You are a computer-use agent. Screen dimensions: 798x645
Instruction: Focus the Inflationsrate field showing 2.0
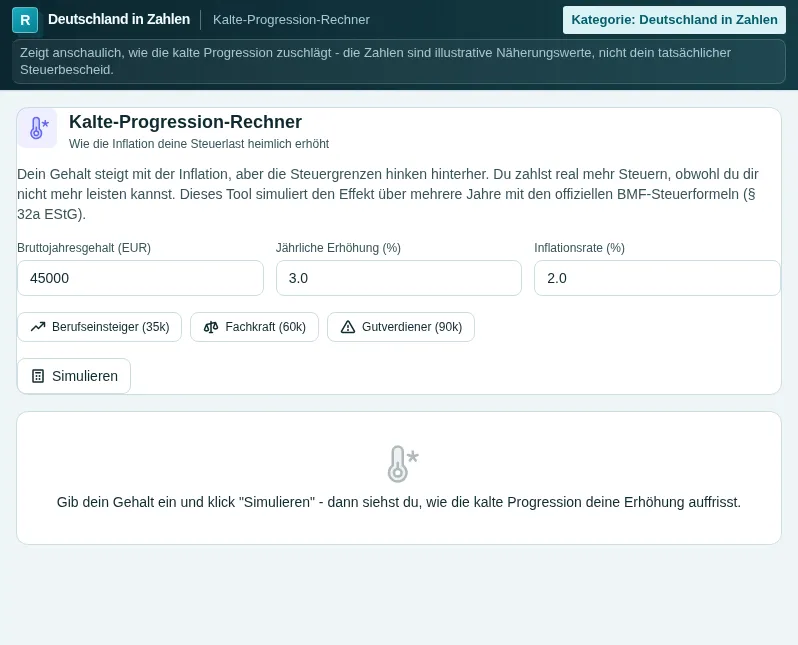[x=657, y=278]
